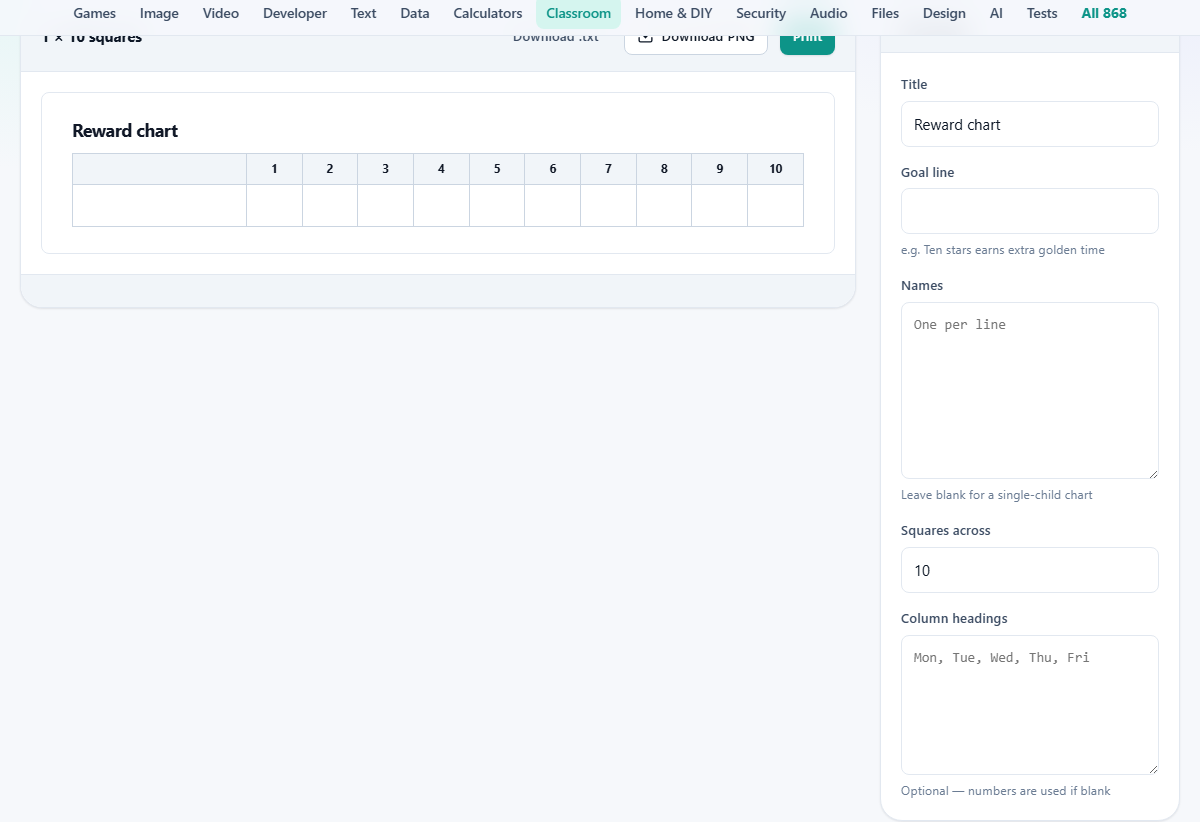Click the "Leave blank for a single-child chart" hint
The width and height of the screenshot is (1200, 822).
997,495
